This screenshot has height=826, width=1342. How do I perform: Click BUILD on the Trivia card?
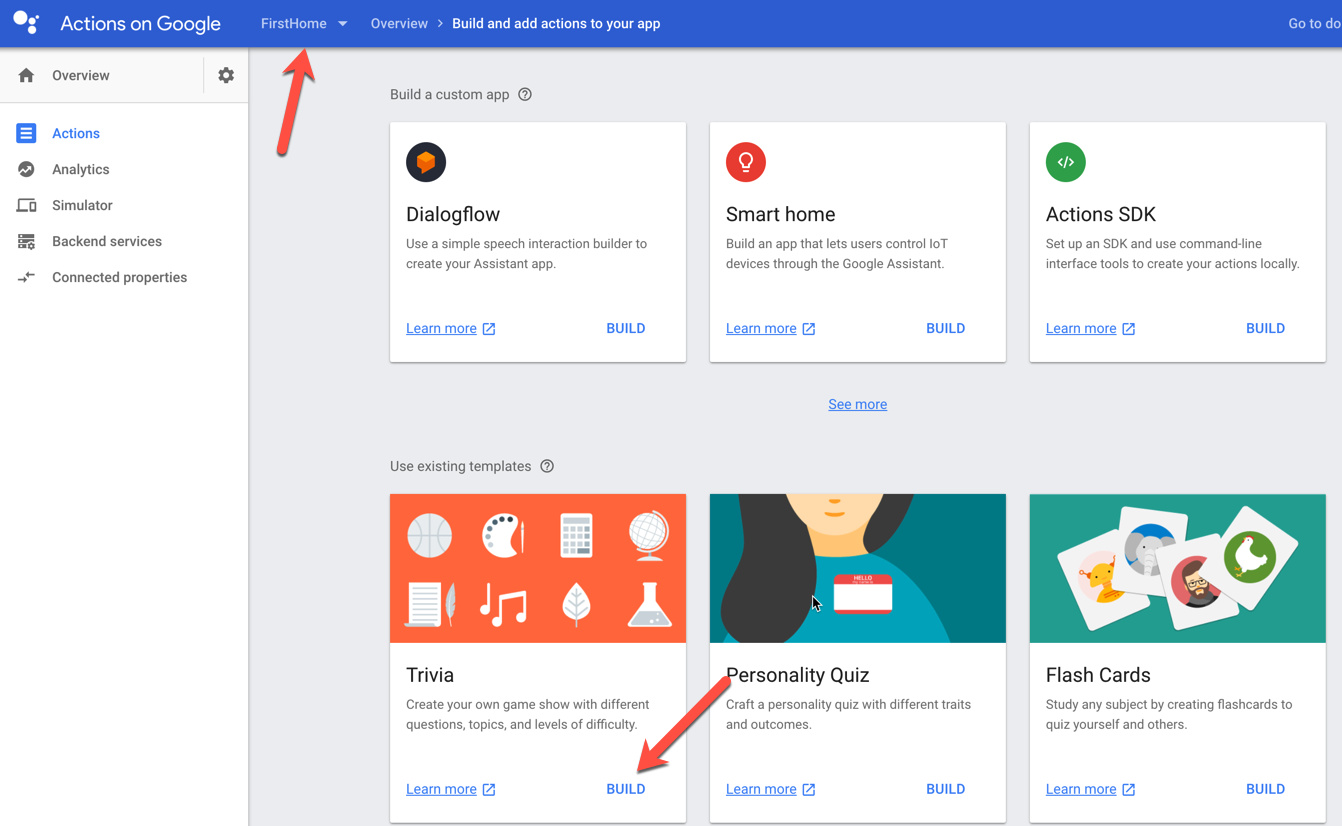(x=626, y=789)
